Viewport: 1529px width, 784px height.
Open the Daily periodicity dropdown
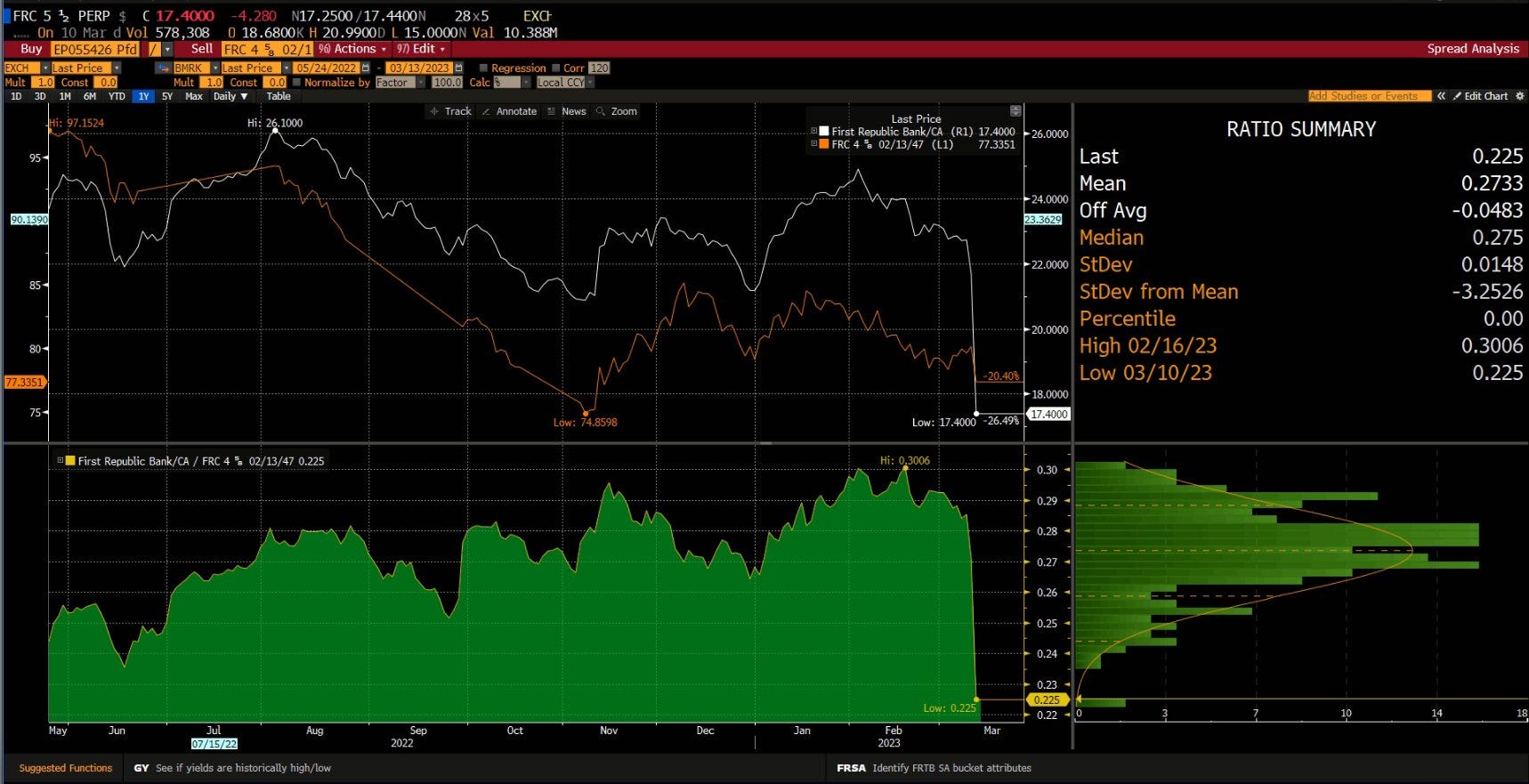[x=231, y=96]
